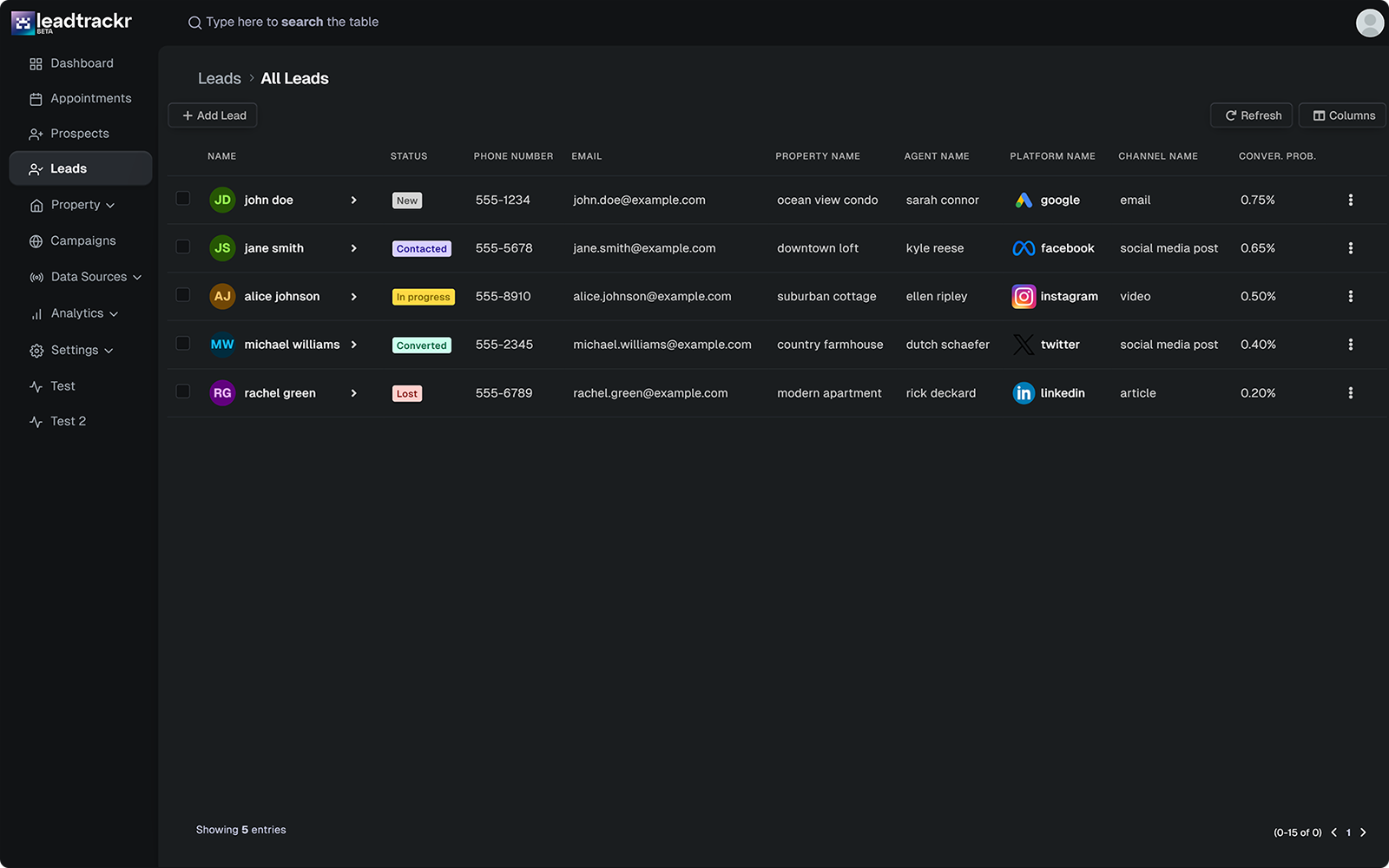The image size is (1389, 868).
Task: Click the Refresh button
Action: pyautogui.click(x=1252, y=115)
